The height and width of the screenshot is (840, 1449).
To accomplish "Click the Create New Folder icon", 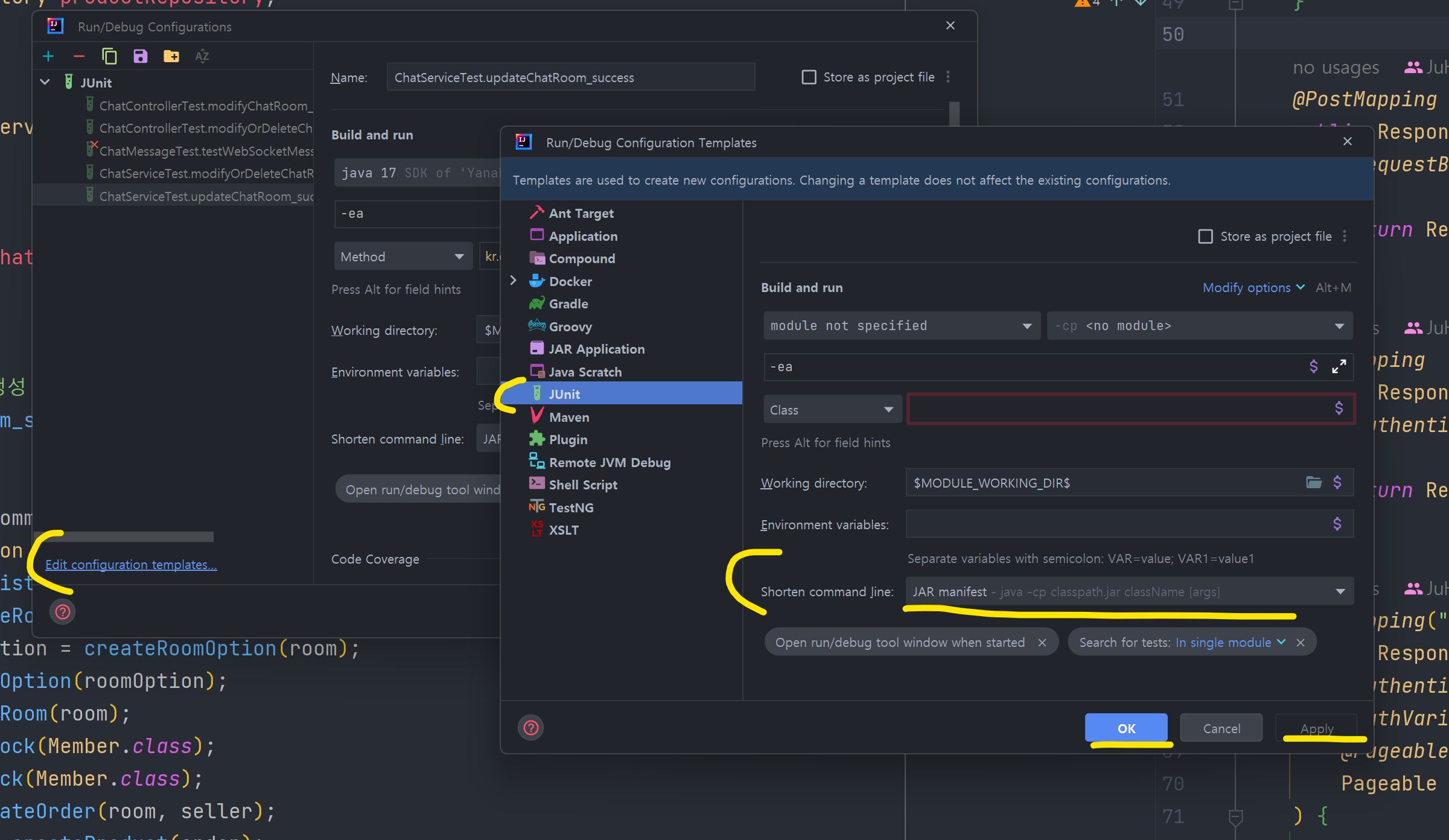I will tap(171, 56).
